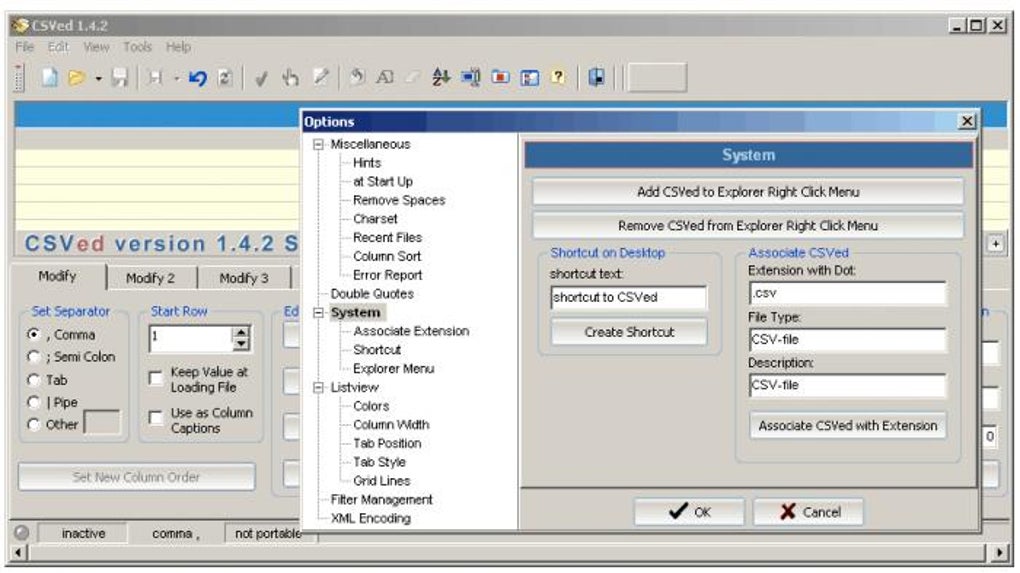Click the File Type input field
Screen dimensions: 1020x573
pyautogui.click(x=848, y=340)
